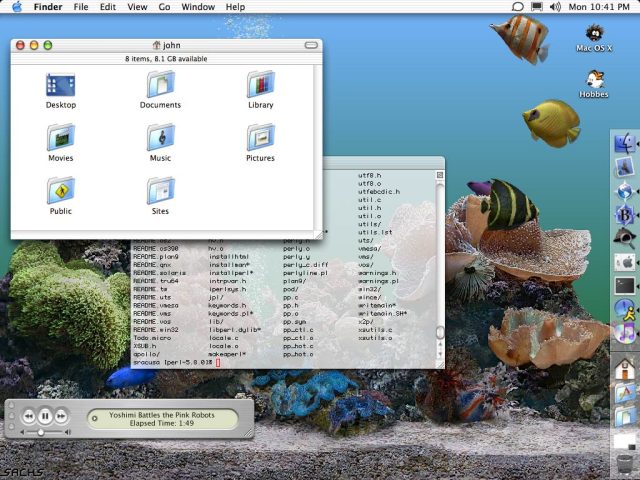Open the Finder application menu

48,7
